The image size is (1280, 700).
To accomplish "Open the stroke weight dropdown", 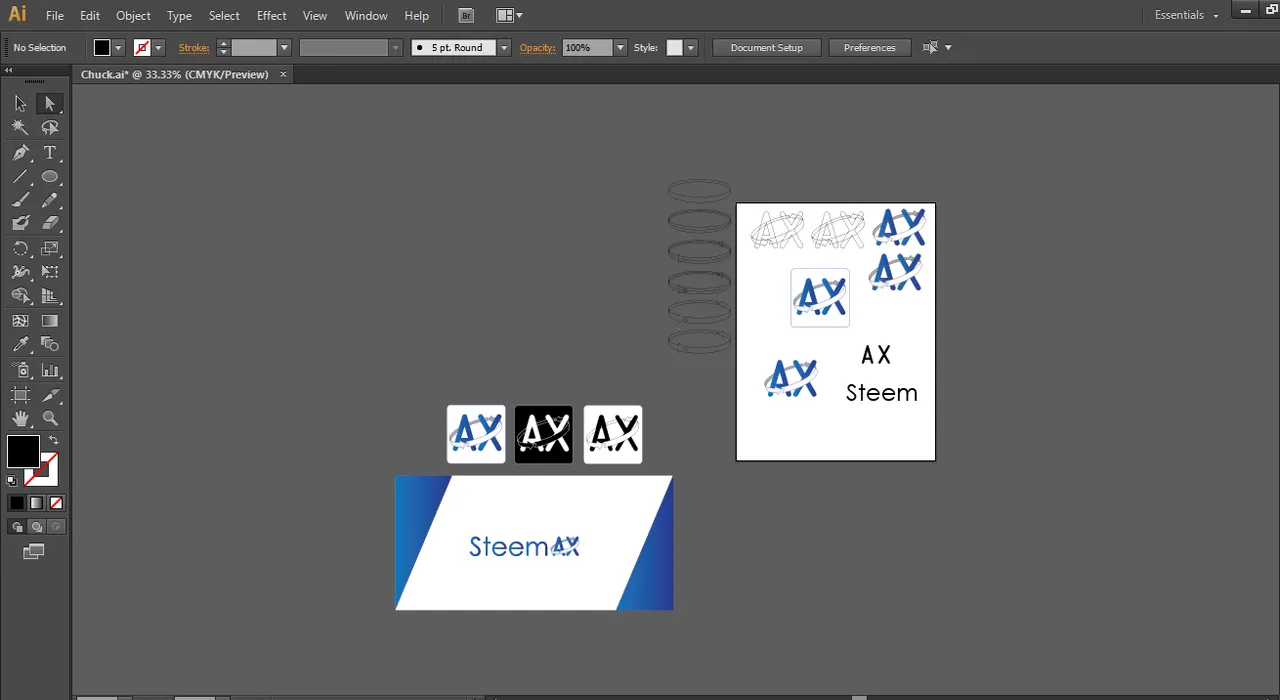I will click(284, 48).
